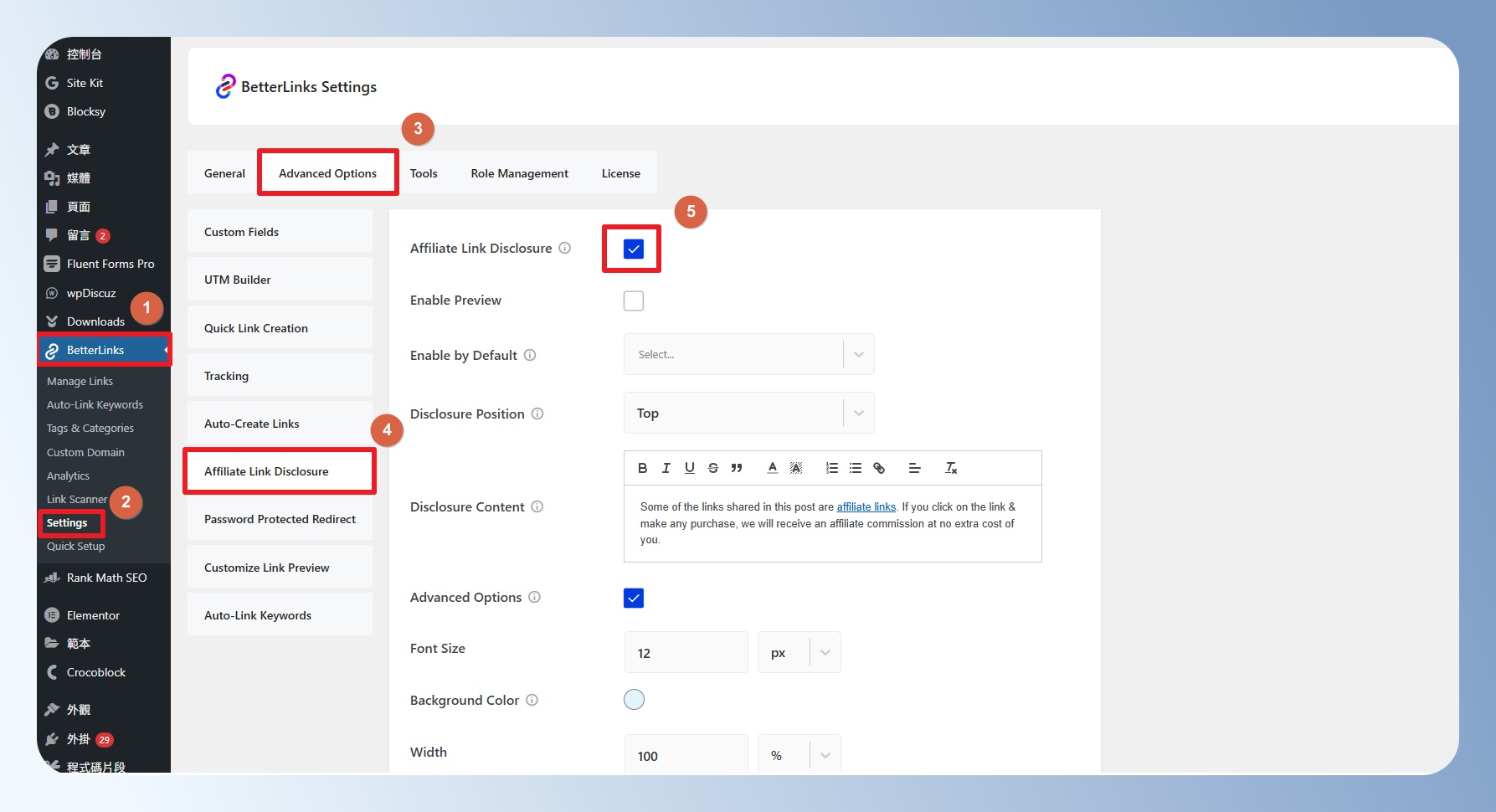1496x812 pixels.
Task: Open the Tools tab
Action: 424,173
